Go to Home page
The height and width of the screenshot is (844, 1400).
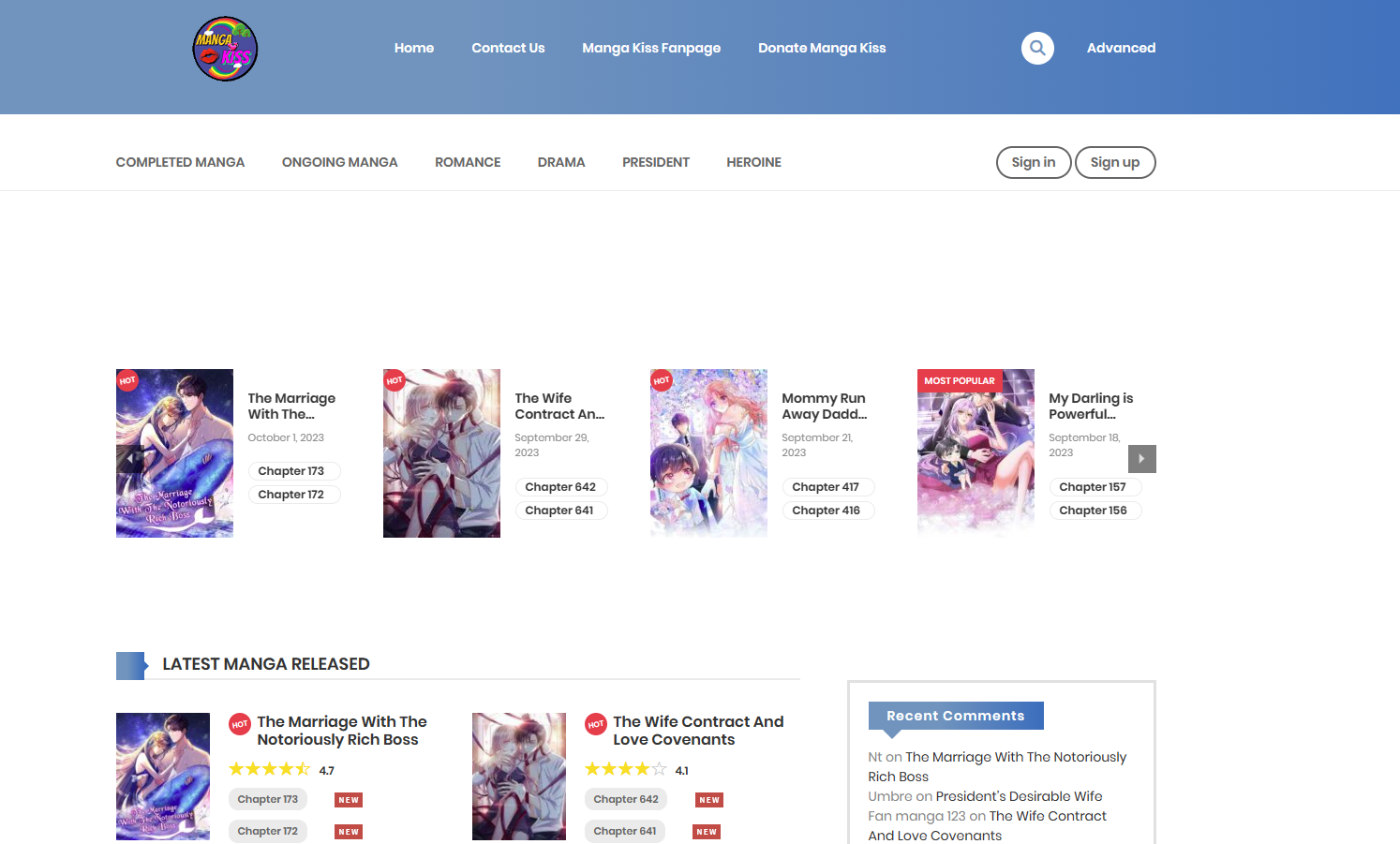point(414,48)
